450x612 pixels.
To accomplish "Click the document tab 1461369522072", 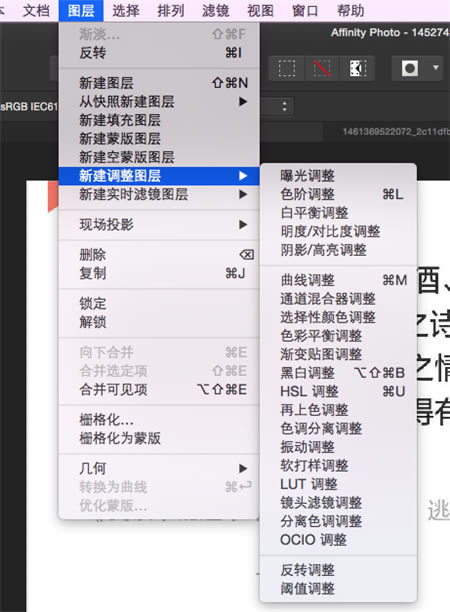I will [x=394, y=132].
